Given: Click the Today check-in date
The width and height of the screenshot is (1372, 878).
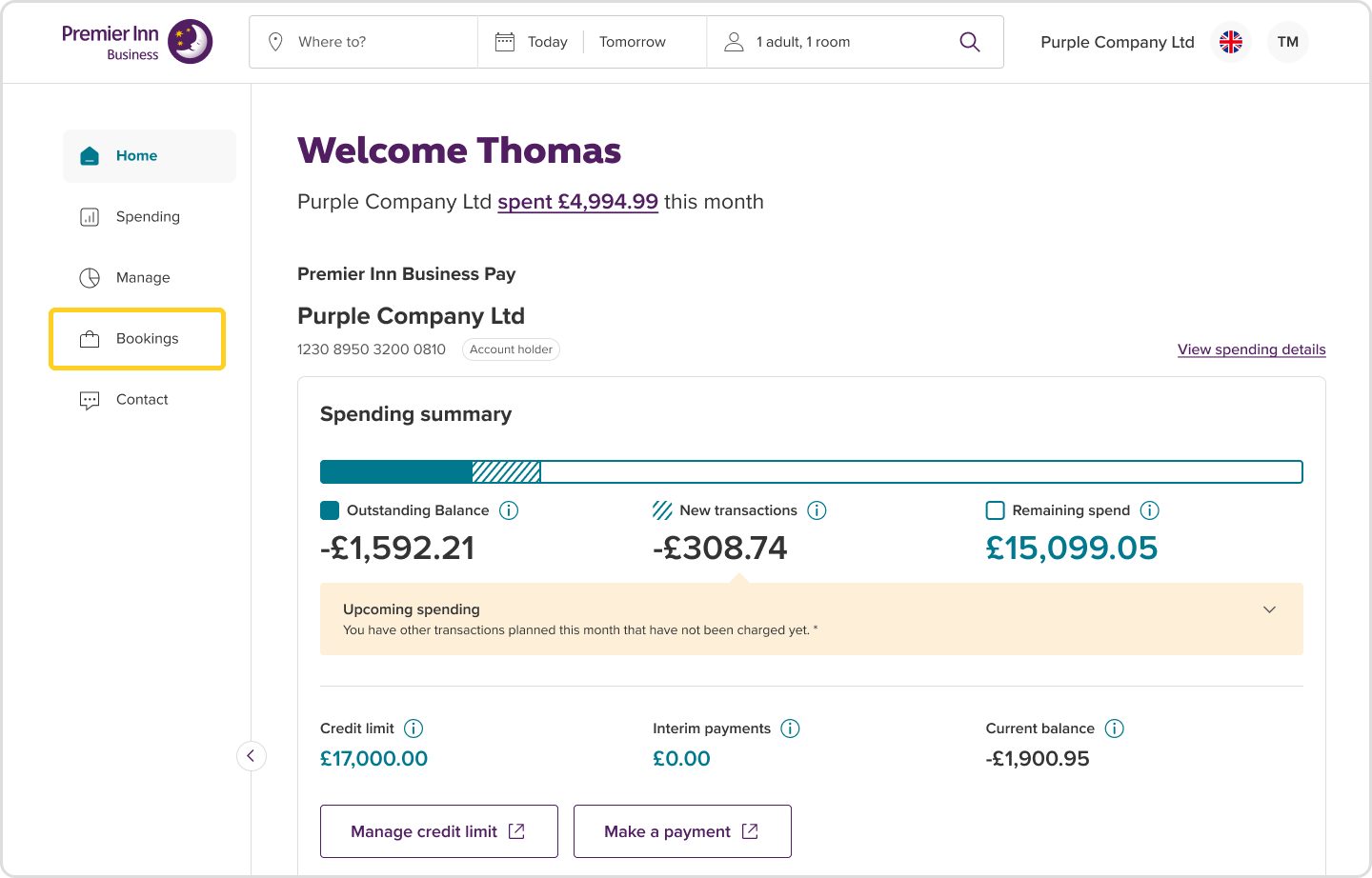Looking at the screenshot, I should [x=548, y=42].
